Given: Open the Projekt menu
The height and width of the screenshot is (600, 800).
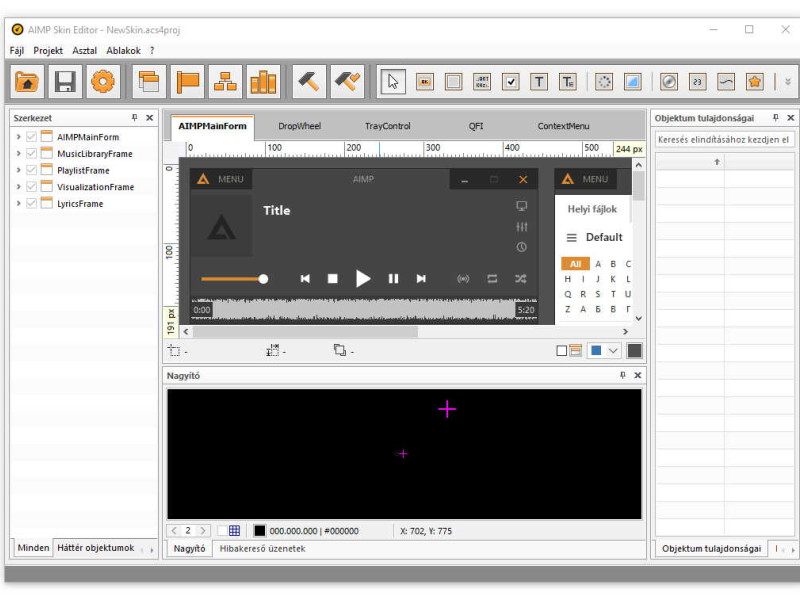Looking at the screenshot, I should coord(48,51).
